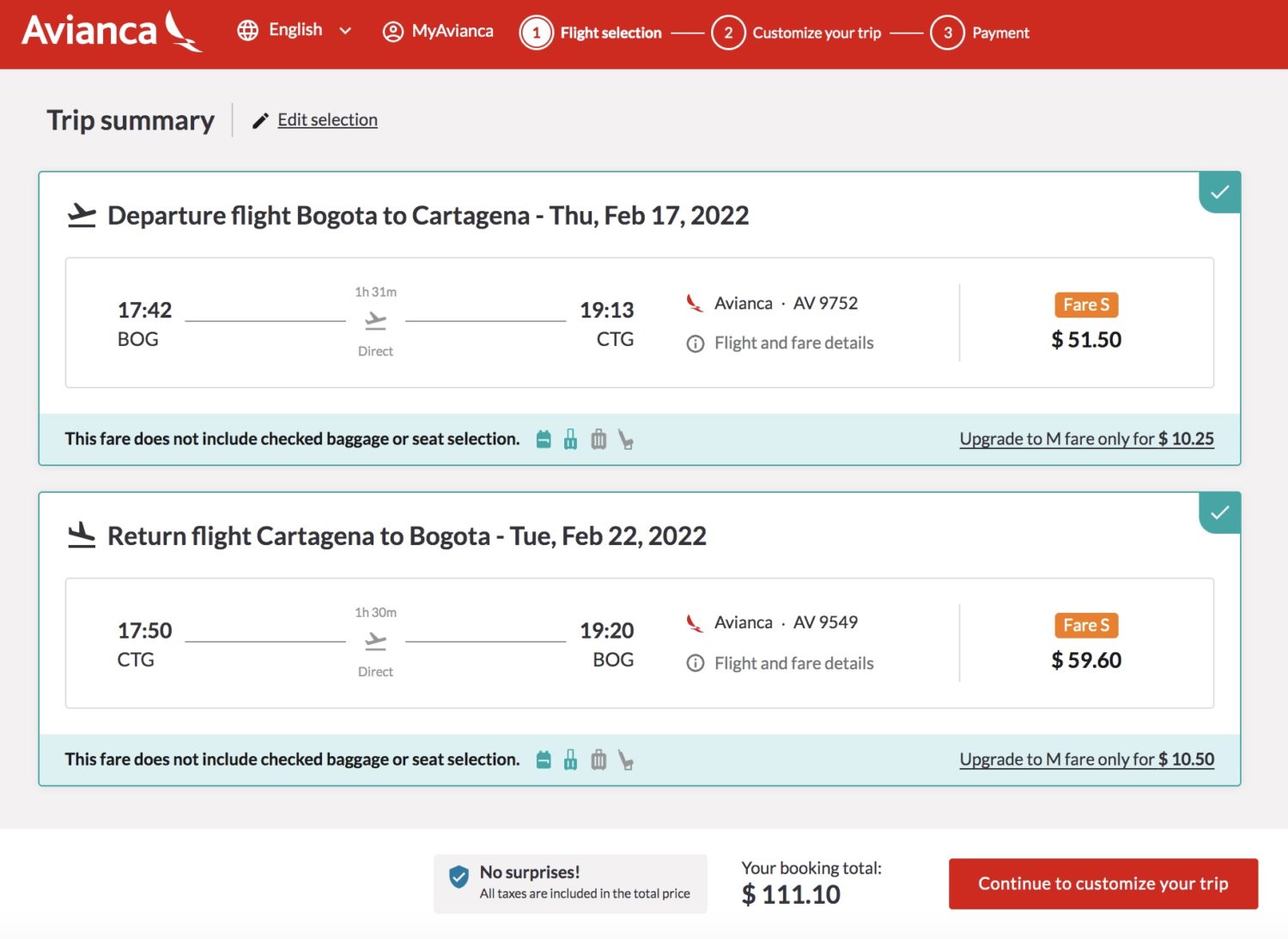1288x939 pixels.
Task: Toggle the departure flight selected checkmark
Action: pyautogui.click(x=1220, y=192)
